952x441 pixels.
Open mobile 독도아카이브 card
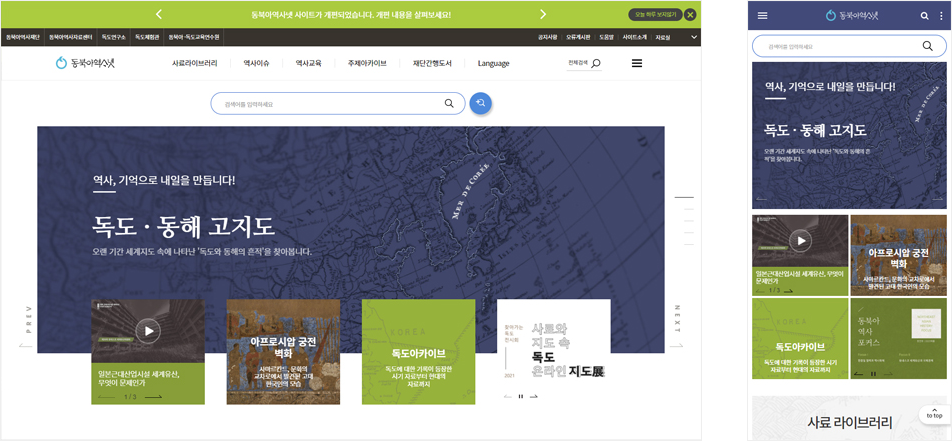tap(800, 338)
